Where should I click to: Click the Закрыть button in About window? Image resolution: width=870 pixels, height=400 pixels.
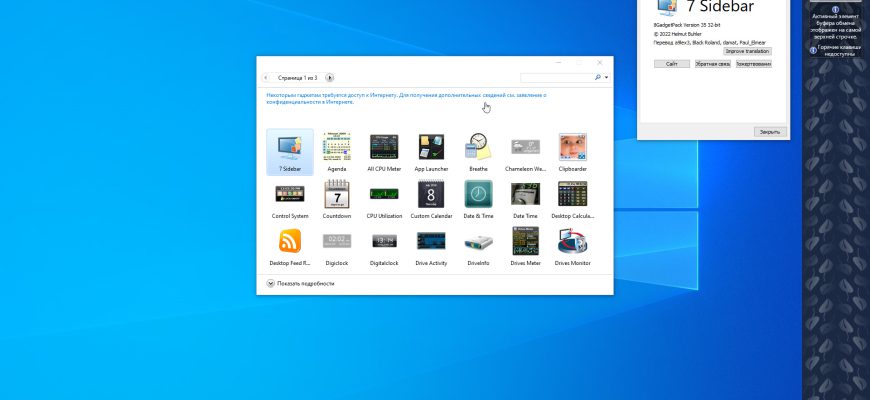[x=770, y=132]
